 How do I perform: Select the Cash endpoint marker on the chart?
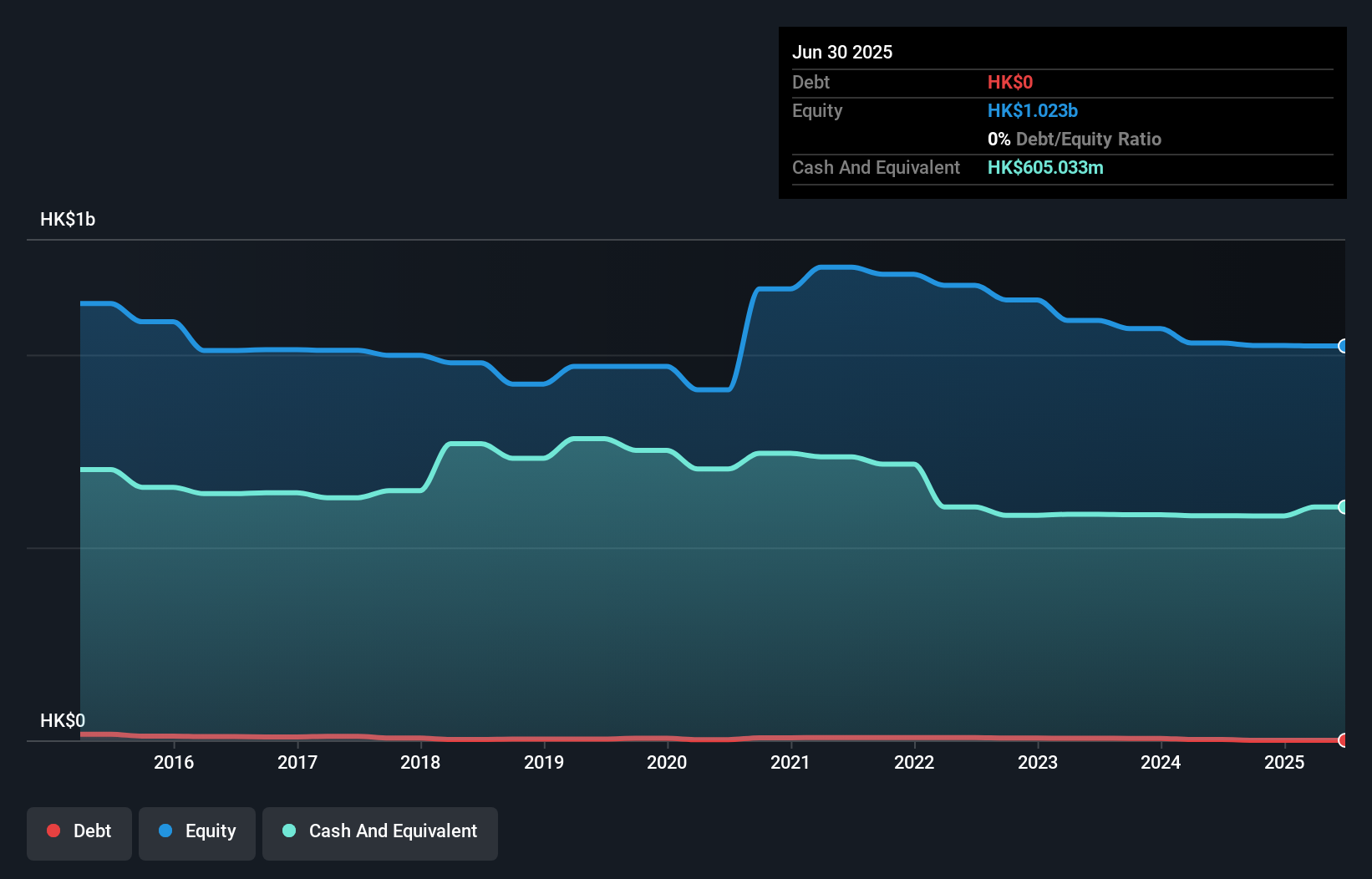1344,506
